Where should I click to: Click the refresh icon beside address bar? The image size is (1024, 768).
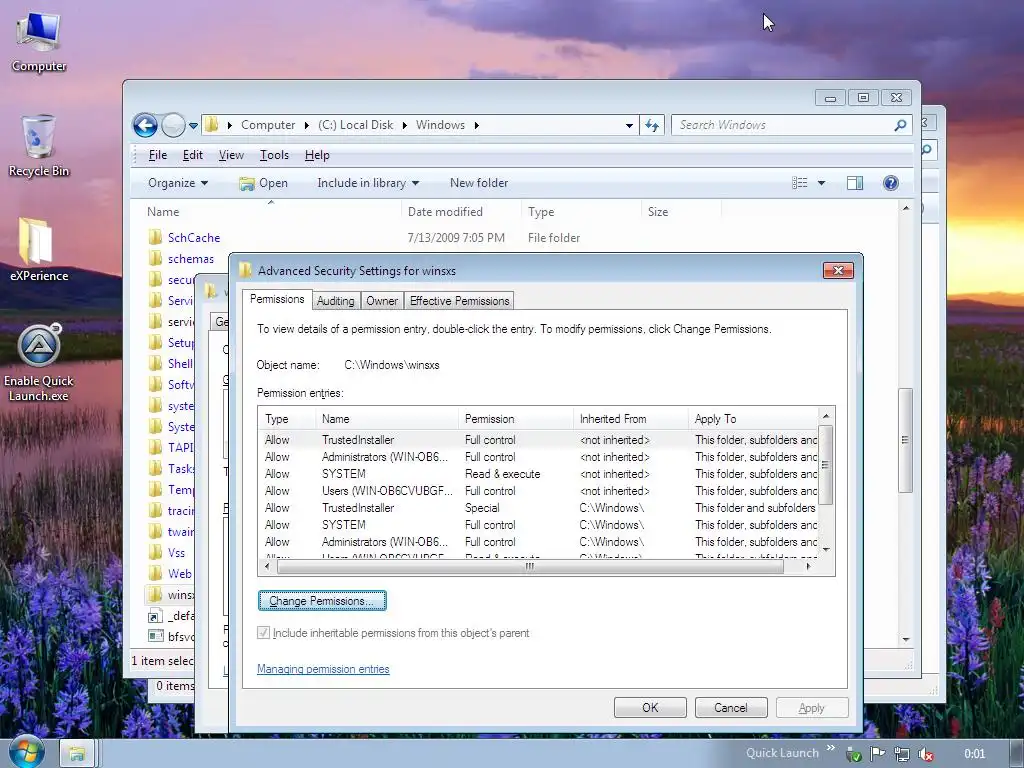[x=652, y=125]
